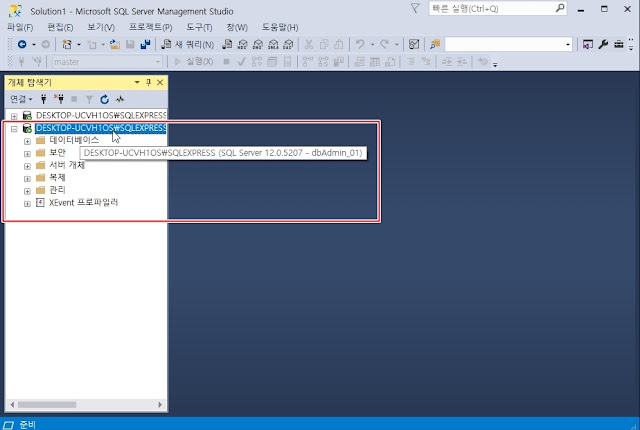Click the Database Engine Query icon

[227, 44]
